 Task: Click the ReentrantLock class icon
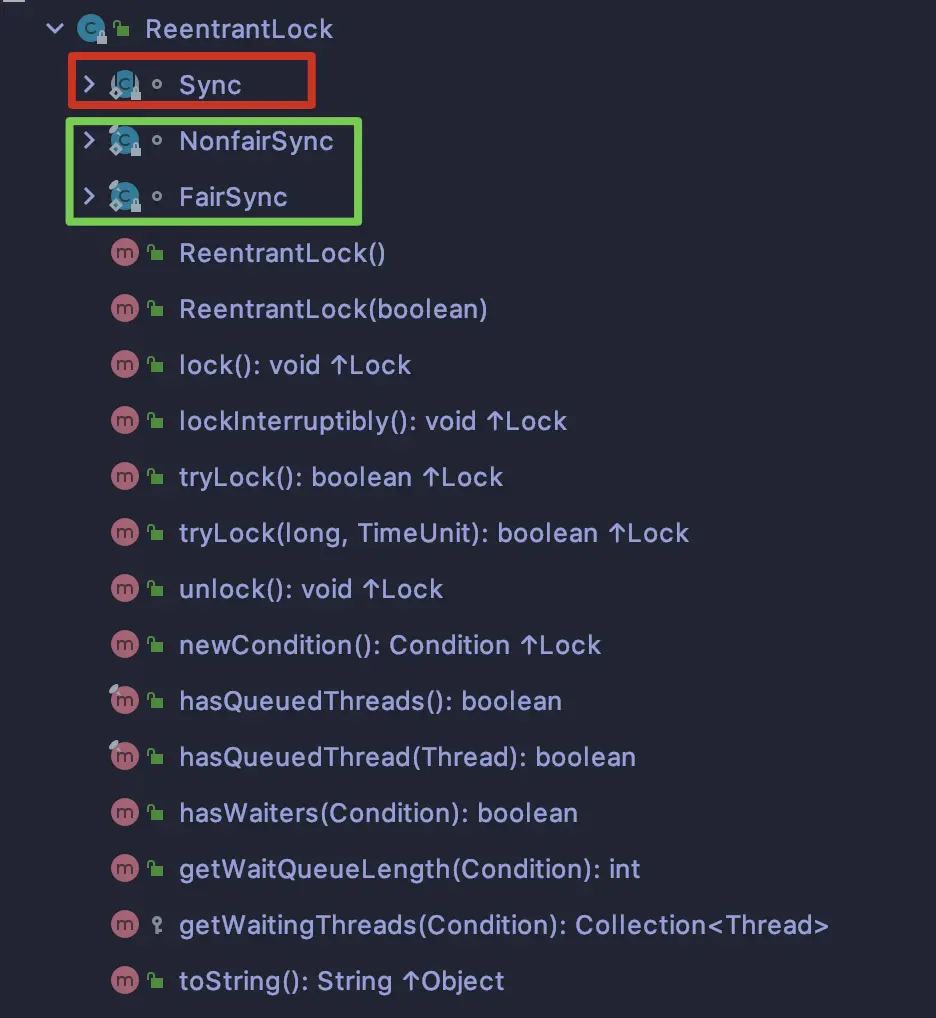point(92,29)
